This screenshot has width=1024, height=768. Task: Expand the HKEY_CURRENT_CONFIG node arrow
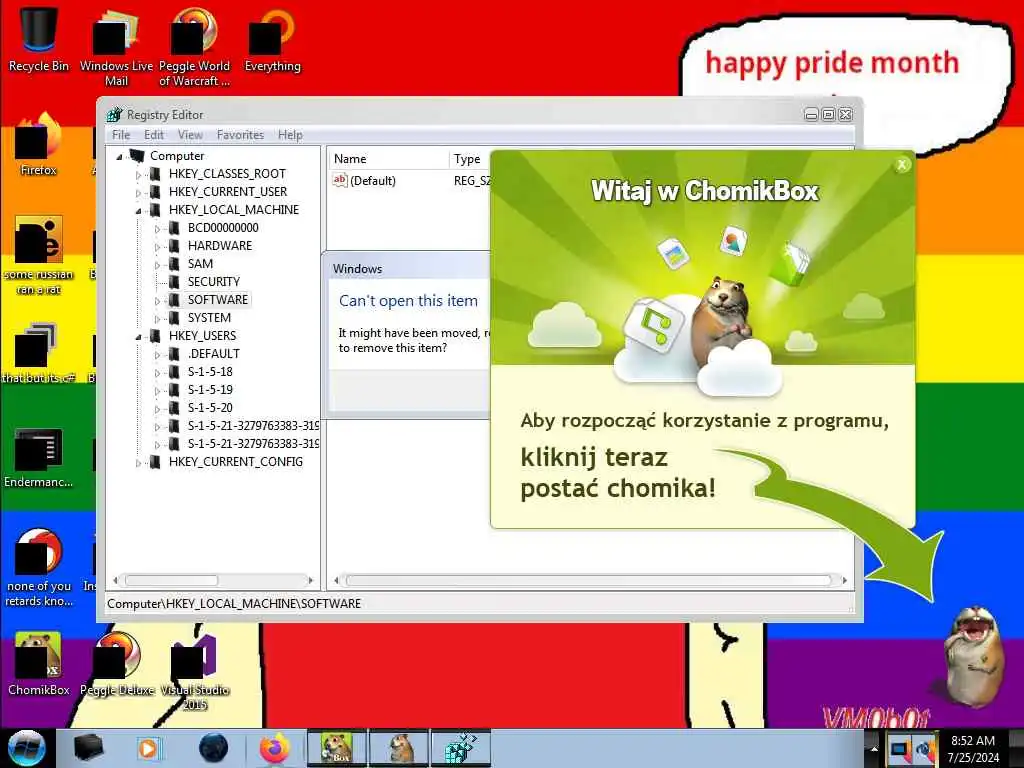click(138, 463)
